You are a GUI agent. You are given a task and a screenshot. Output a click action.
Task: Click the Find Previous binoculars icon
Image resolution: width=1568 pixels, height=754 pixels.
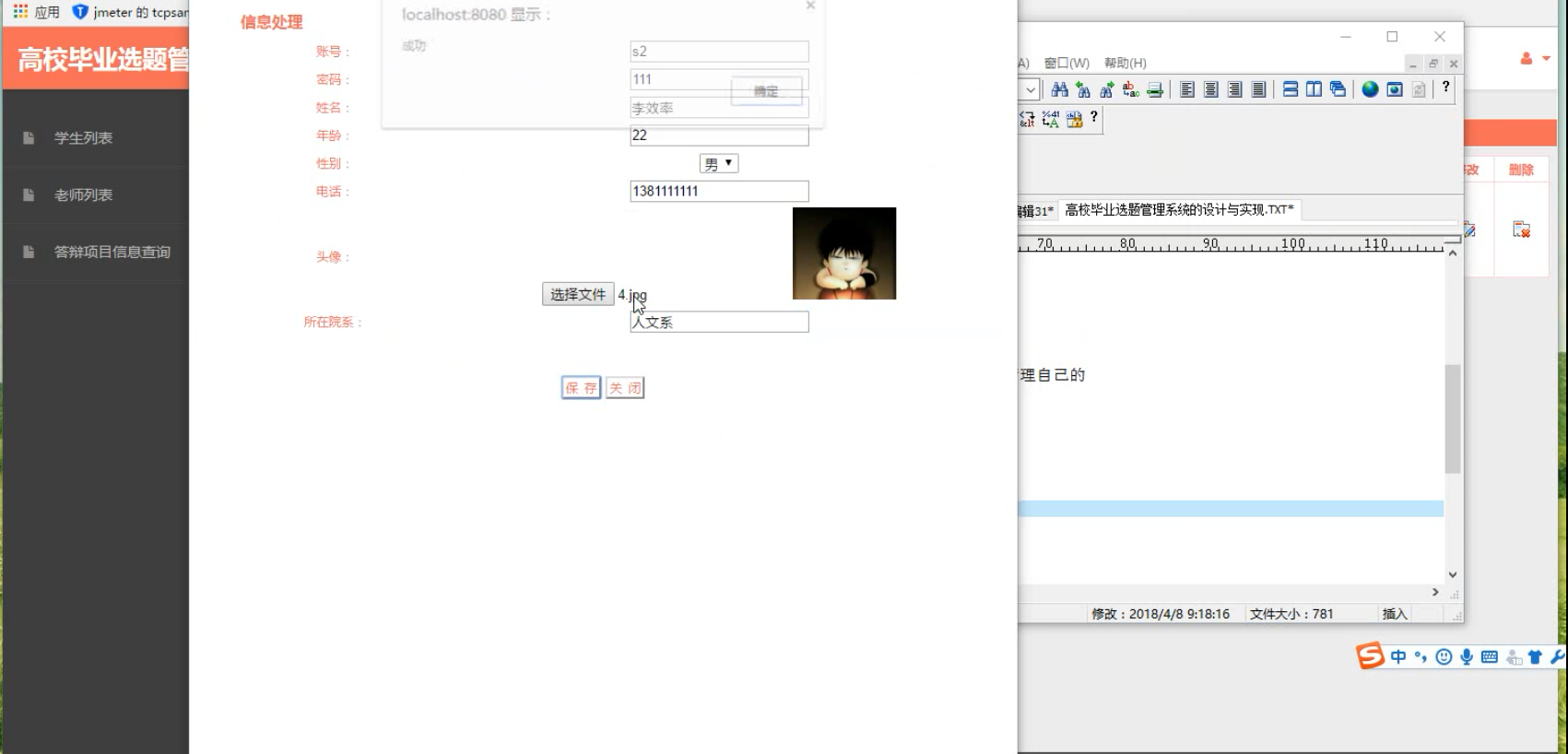(1083, 89)
